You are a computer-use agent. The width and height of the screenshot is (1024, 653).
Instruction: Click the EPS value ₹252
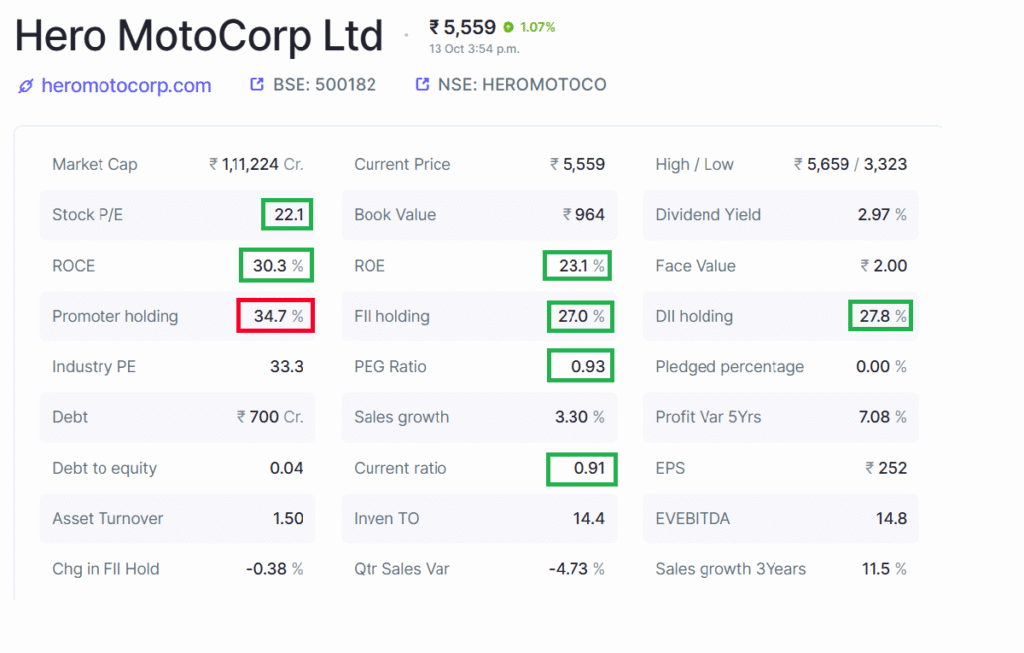886,468
